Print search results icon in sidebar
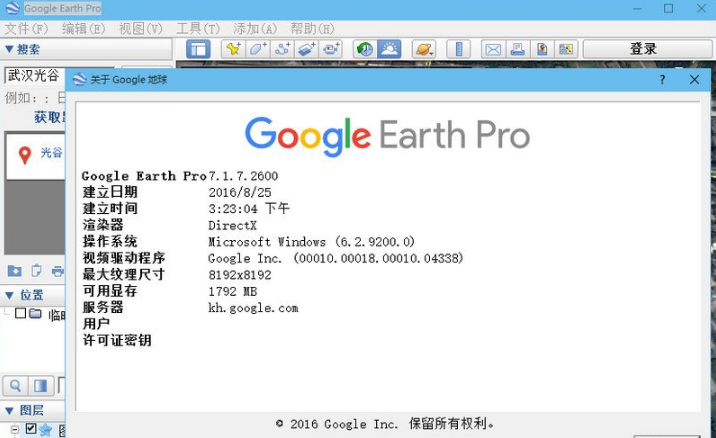The height and width of the screenshot is (438, 716). point(58,271)
